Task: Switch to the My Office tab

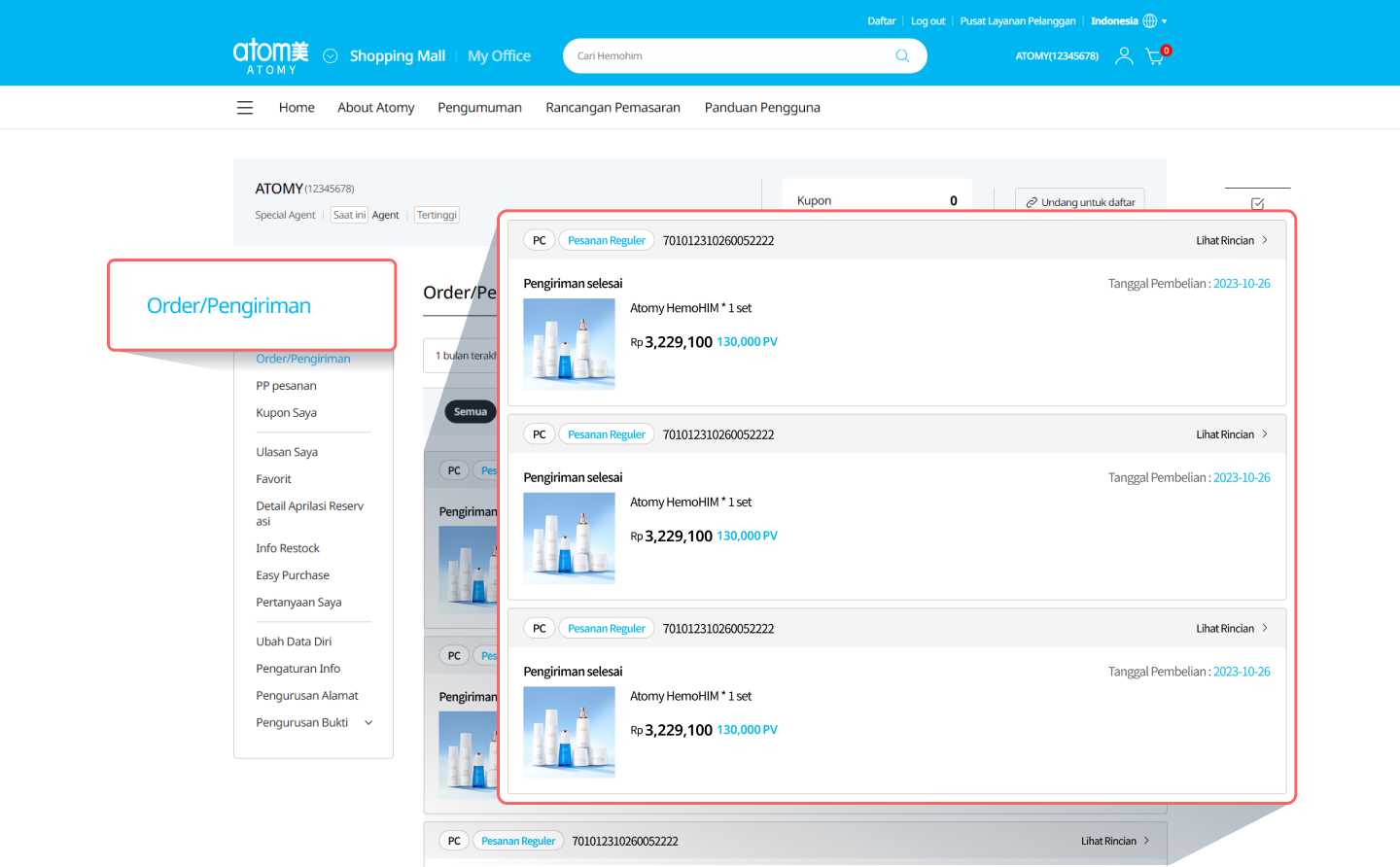Action: pyautogui.click(x=499, y=56)
